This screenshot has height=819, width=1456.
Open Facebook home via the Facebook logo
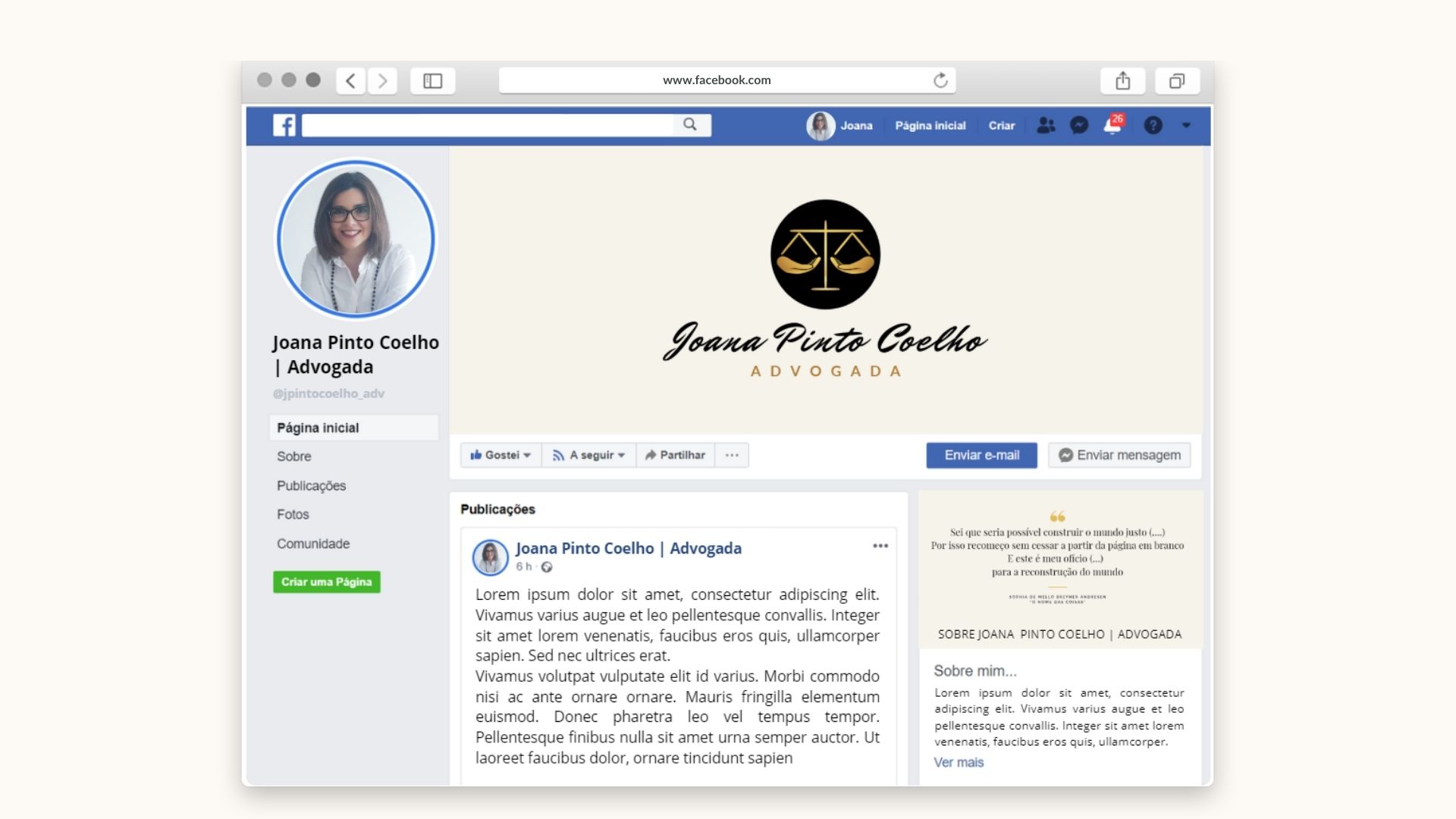click(x=286, y=125)
